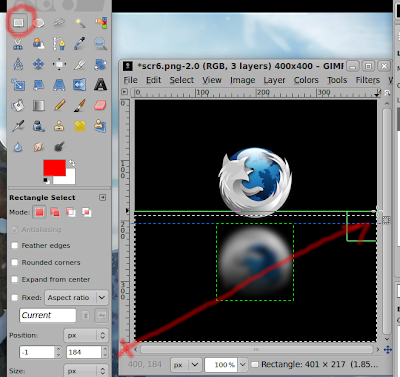Activate the Scale tool
This screenshot has height=377, width=400.
tap(18, 85)
